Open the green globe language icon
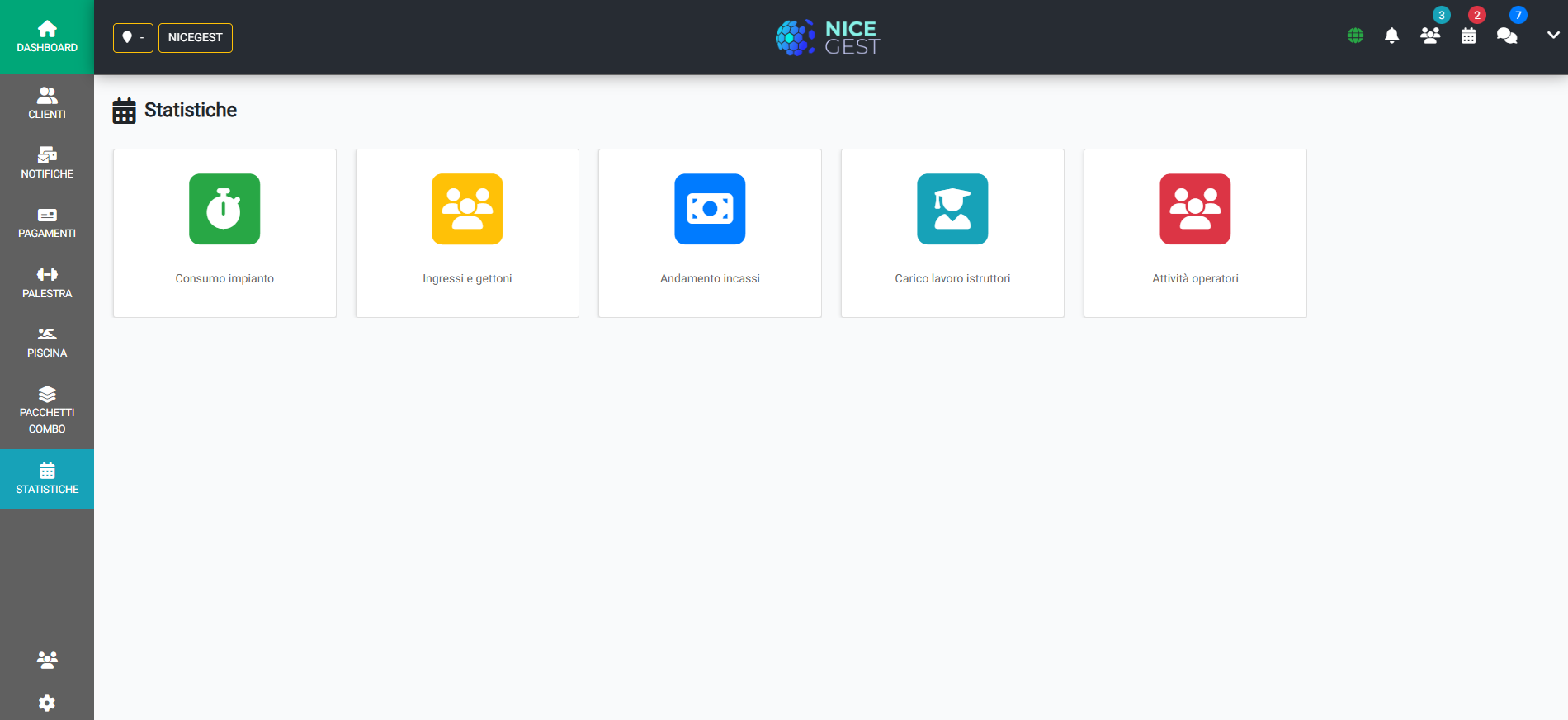 [x=1355, y=36]
